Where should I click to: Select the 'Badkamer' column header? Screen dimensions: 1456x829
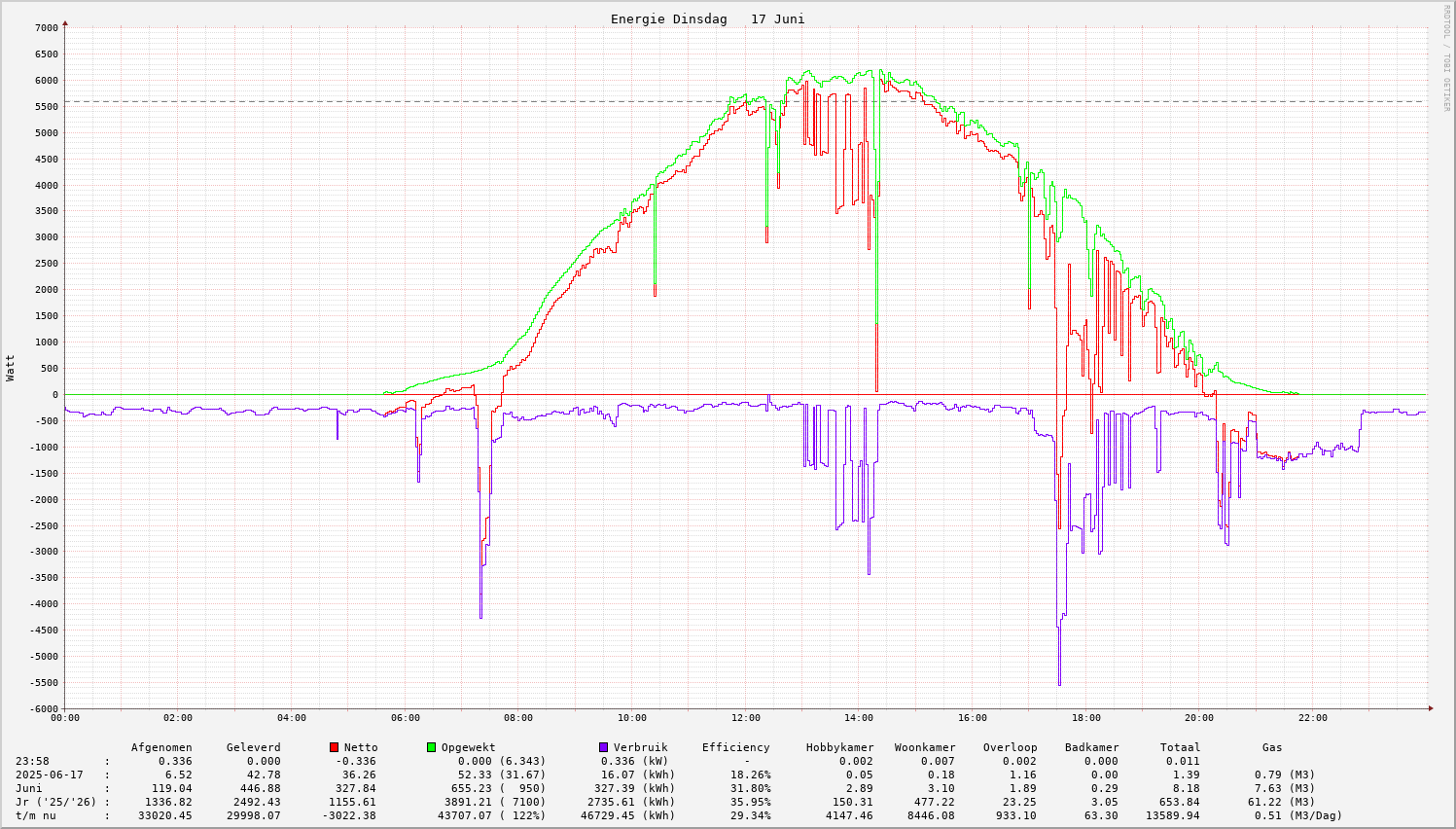(1091, 747)
